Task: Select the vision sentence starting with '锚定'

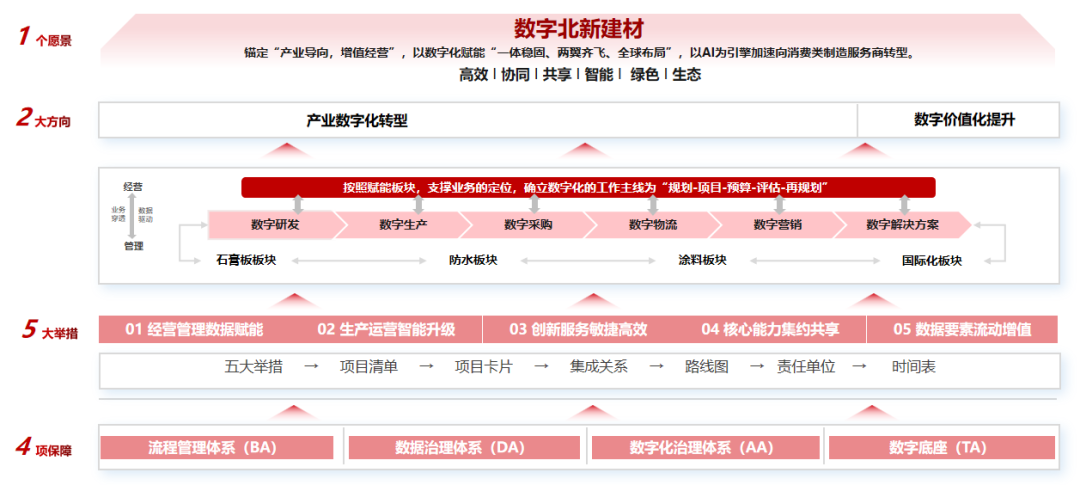Action: point(579,53)
